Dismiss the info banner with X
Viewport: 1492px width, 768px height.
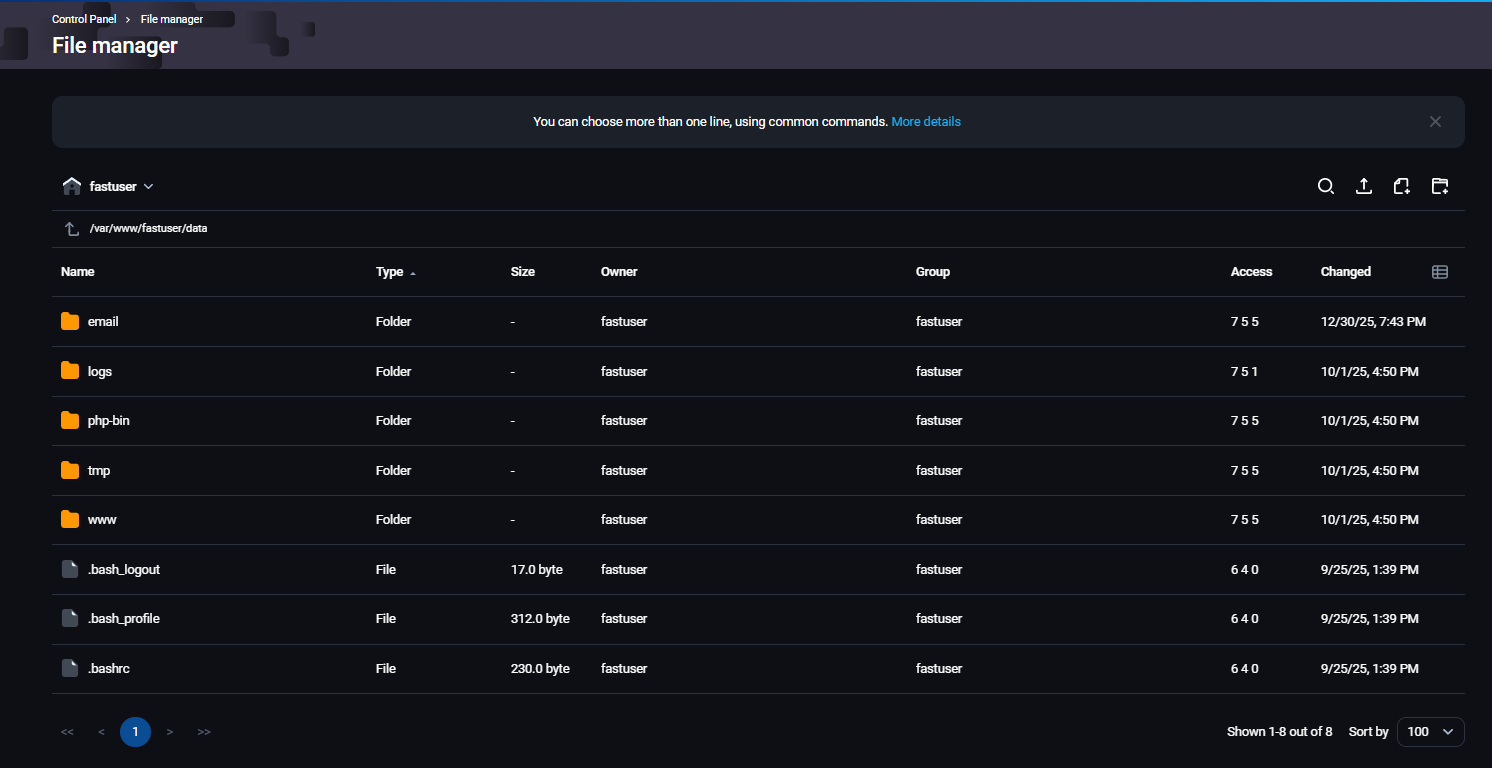tap(1435, 122)
